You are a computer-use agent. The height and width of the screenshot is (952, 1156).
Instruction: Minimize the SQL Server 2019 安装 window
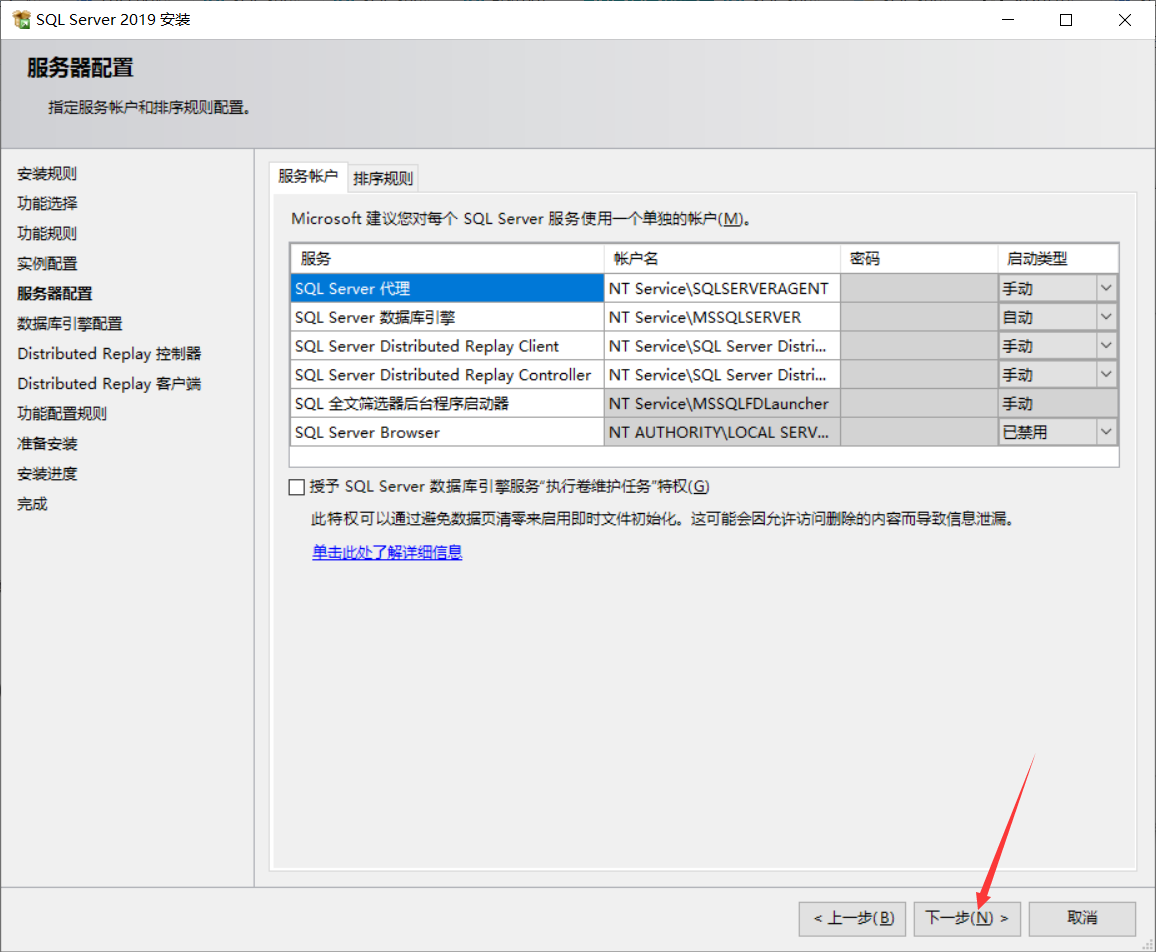1008,20
